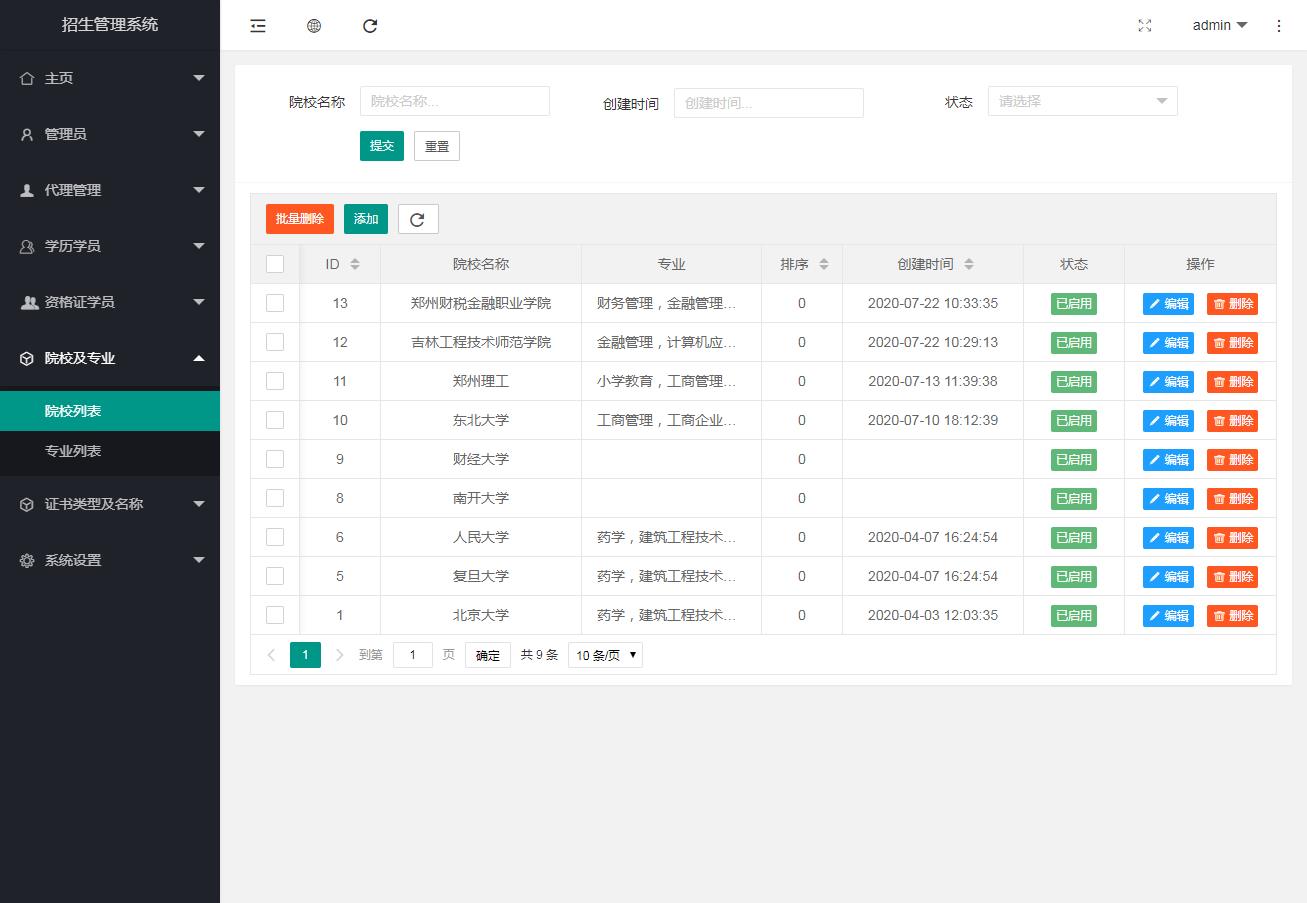Image resolution: width=1307 pixels, height=903 pixels.
Task: Click the globe icon in top bar
Action: click(314, 26)
